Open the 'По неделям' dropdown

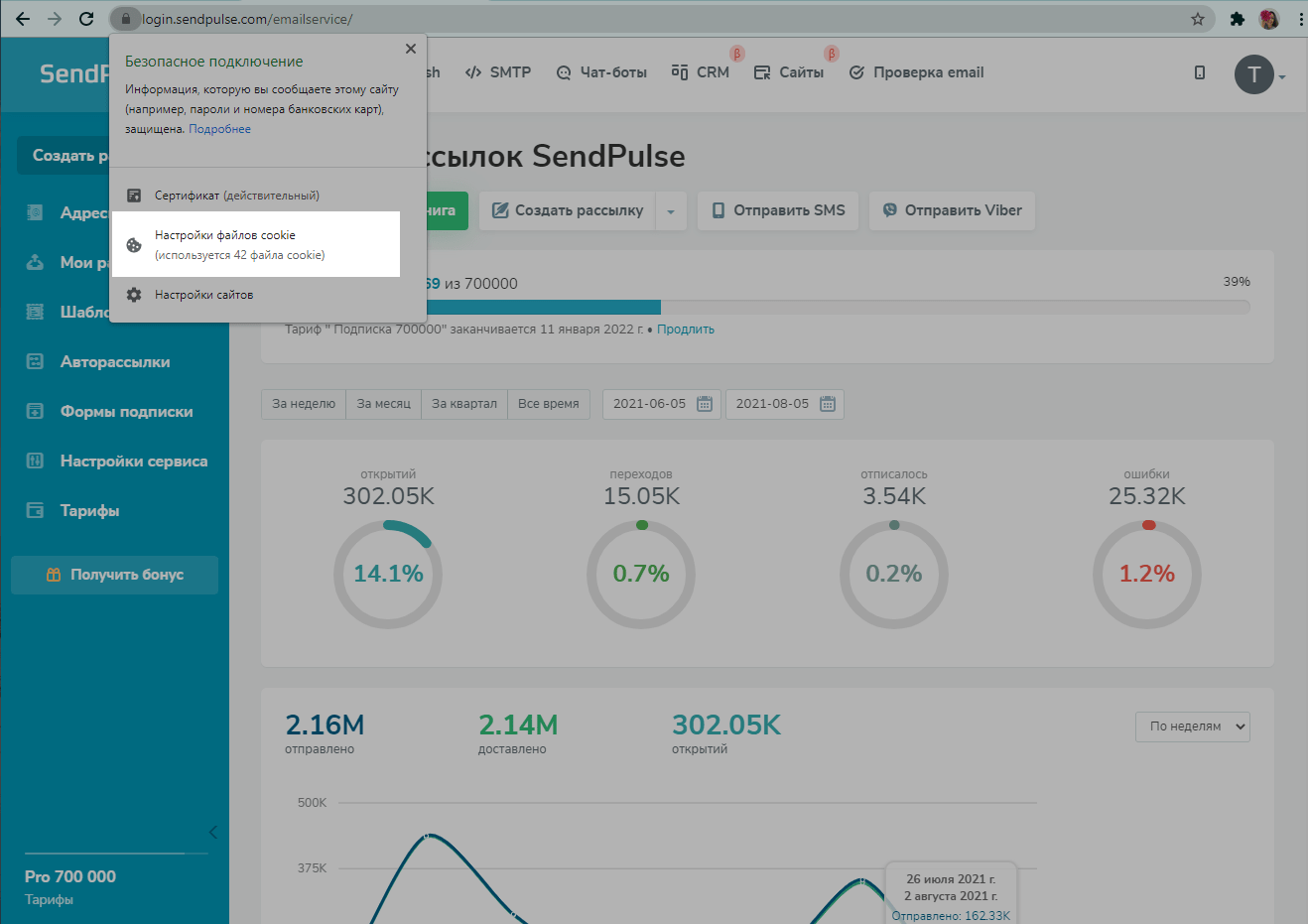click(1192, 726)
